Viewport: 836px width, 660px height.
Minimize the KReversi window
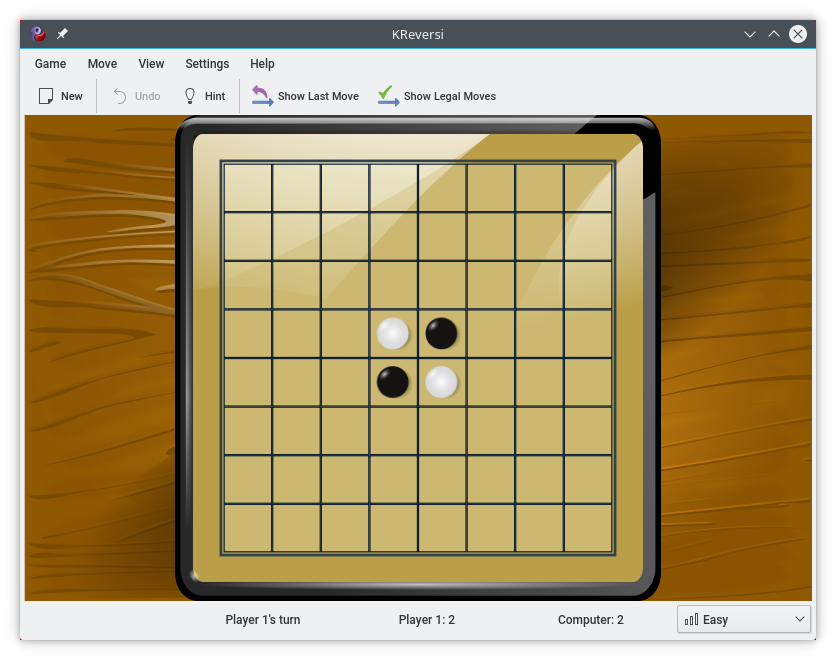750,34
